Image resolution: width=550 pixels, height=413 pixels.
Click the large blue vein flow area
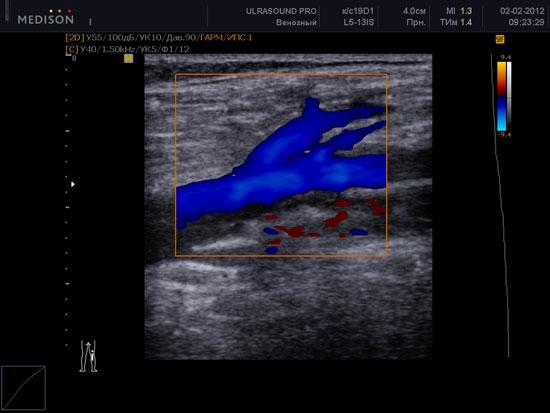(281, 165)
